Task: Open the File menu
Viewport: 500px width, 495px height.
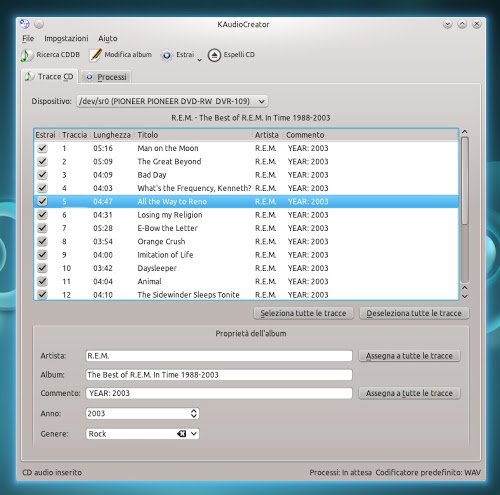Action: 28,38
